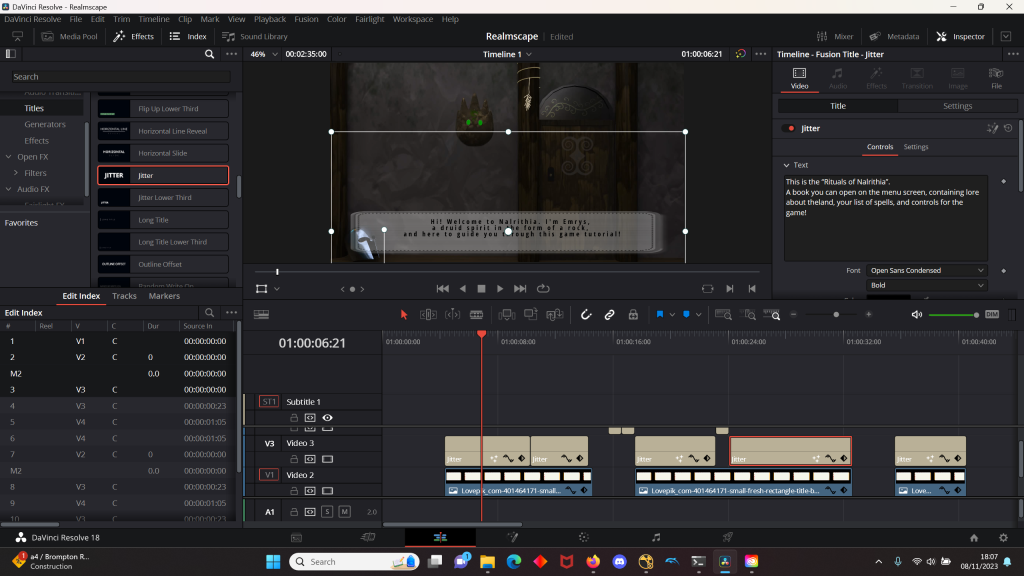Switch to the Fairlight page icon
The image size is (1024, 576).
point(656,537)
